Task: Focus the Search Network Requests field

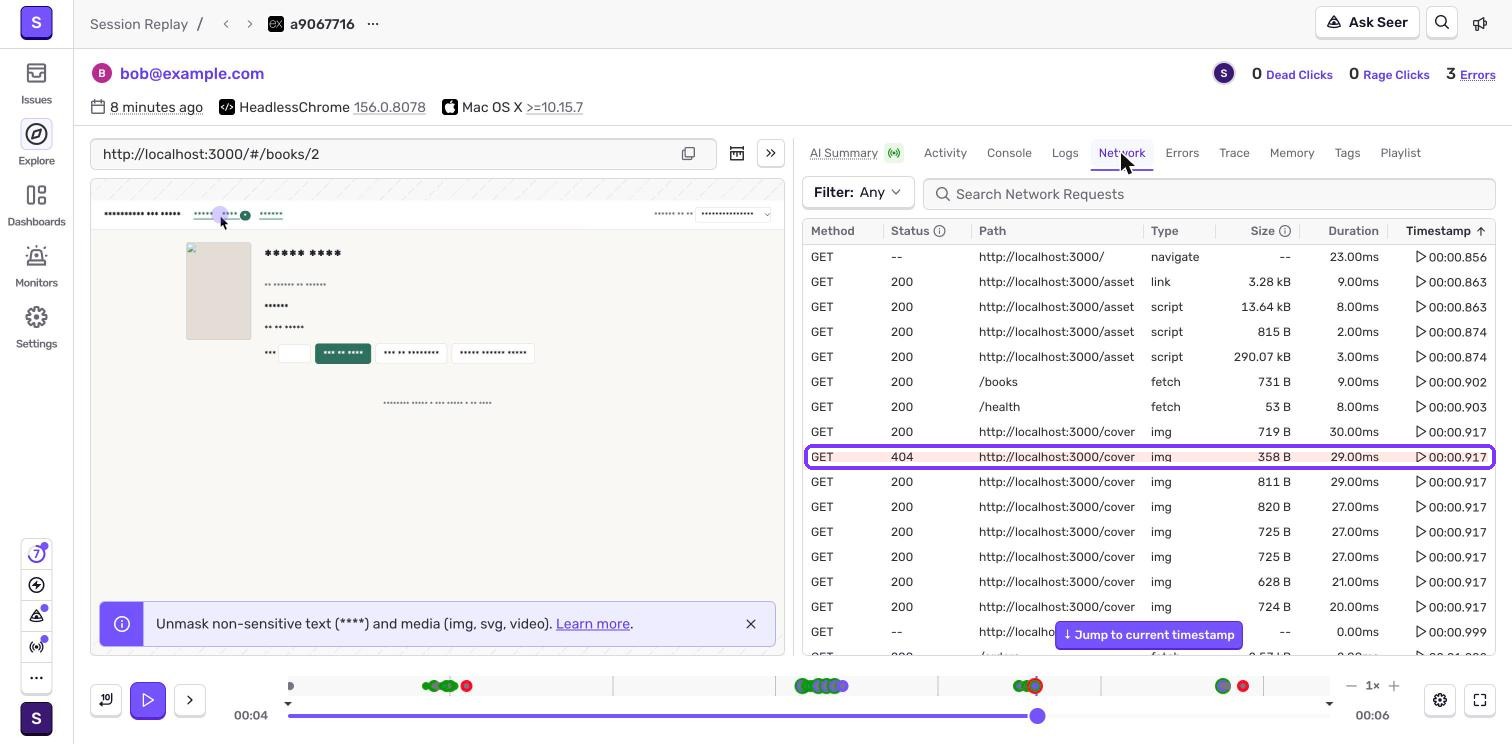Action: (x=1209, y=194)
